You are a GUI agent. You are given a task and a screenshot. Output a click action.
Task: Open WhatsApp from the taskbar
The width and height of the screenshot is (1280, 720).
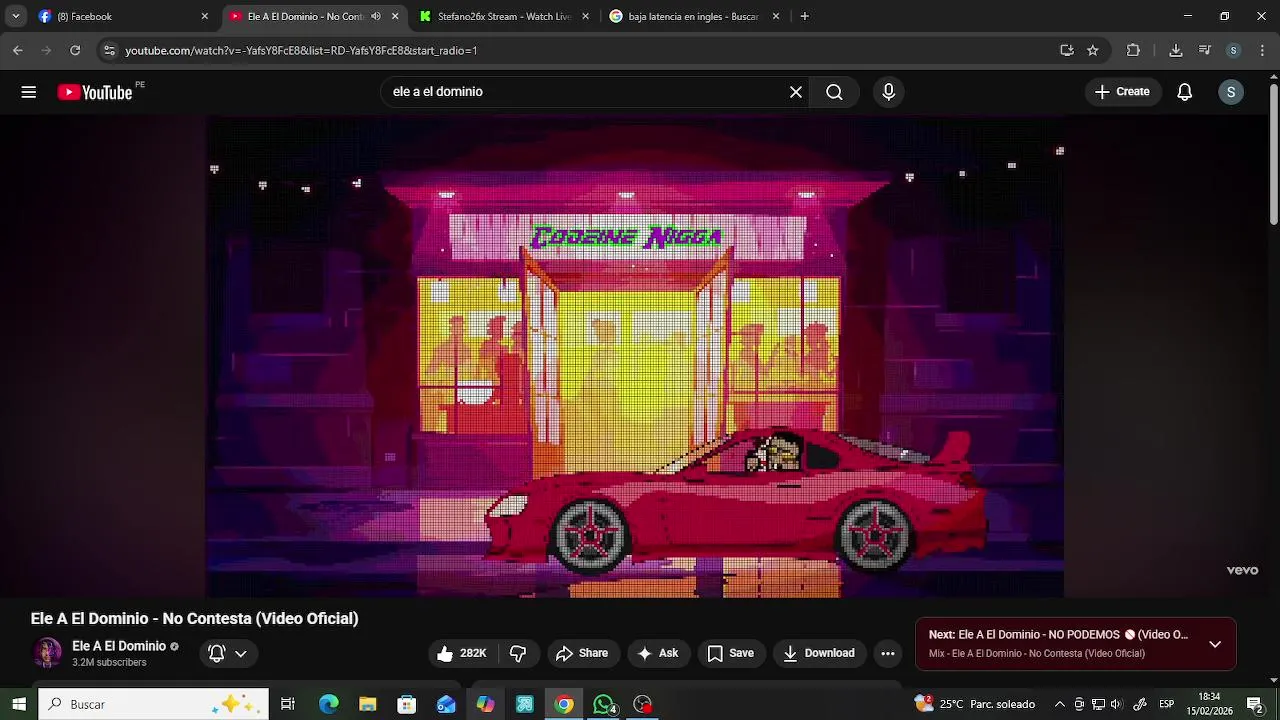click(604, 704)
